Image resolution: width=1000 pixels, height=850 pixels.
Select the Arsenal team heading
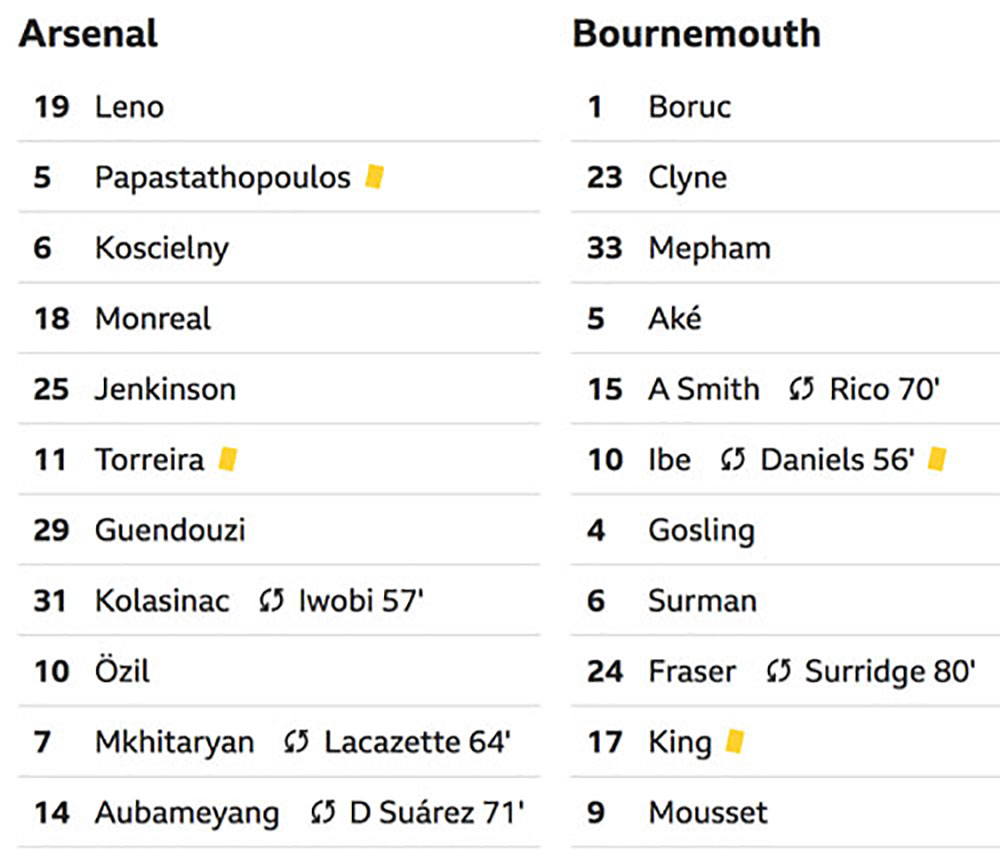(x=88, y=34)
